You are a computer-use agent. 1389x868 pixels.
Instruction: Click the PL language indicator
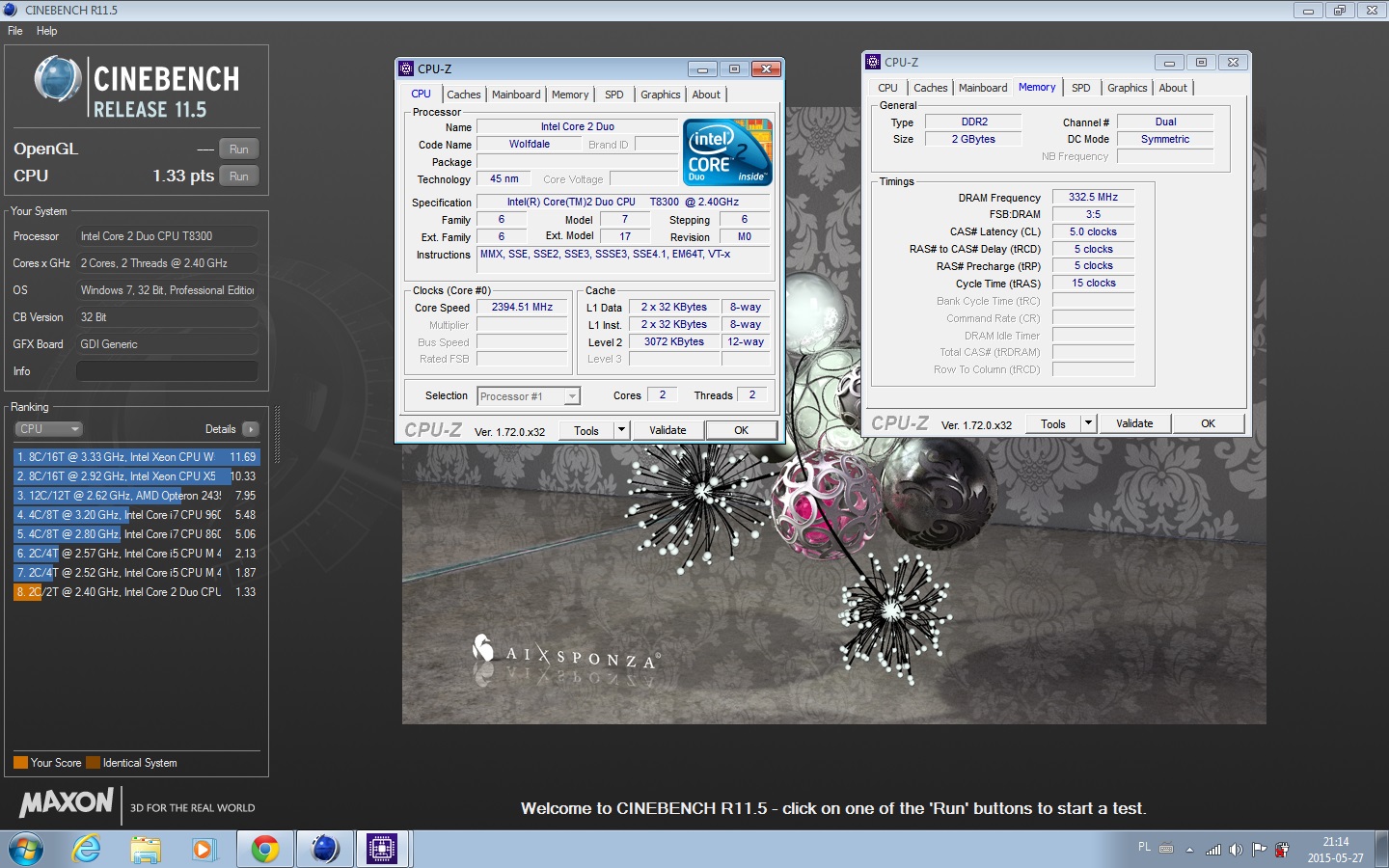pyautogui.click(x=1144, y=848)
